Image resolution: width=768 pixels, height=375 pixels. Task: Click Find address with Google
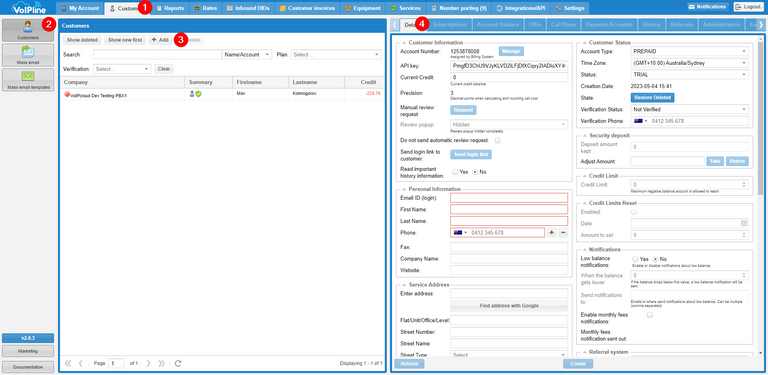pyautogui.click(x=509, y=306)
